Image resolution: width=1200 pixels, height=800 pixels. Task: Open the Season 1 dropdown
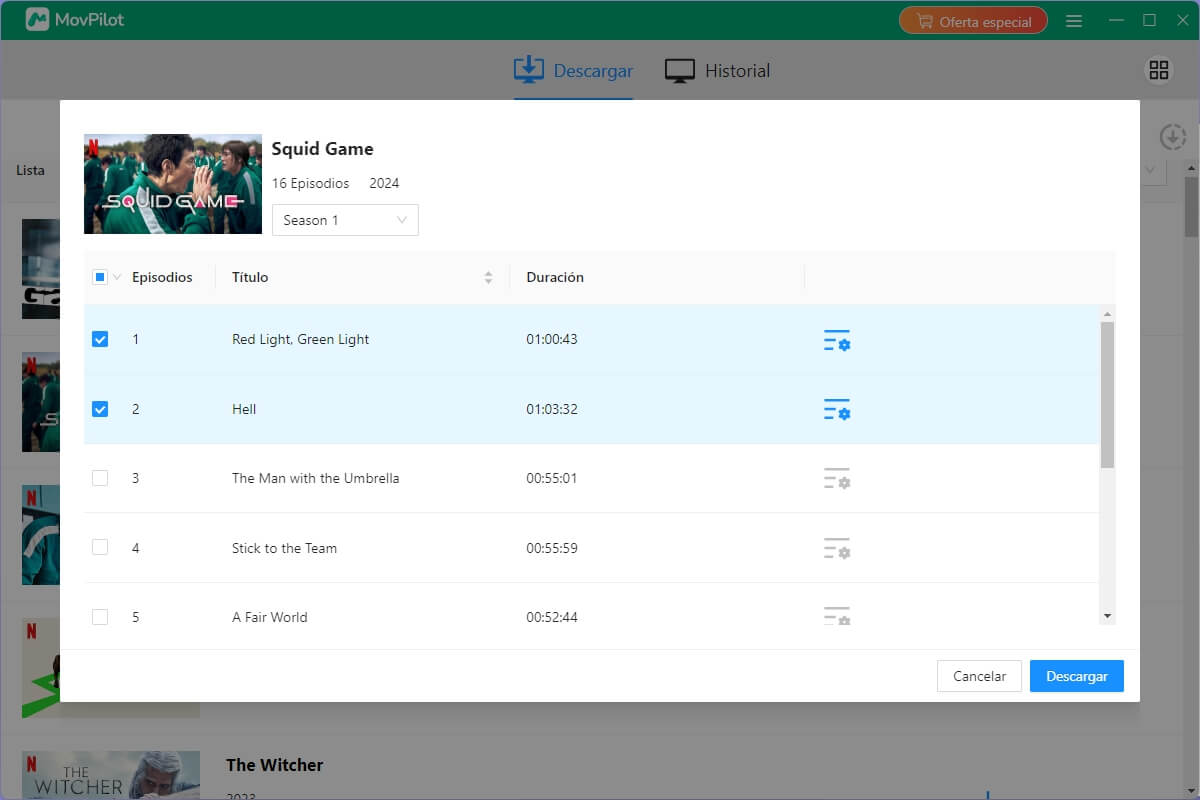tap(345, 220)
